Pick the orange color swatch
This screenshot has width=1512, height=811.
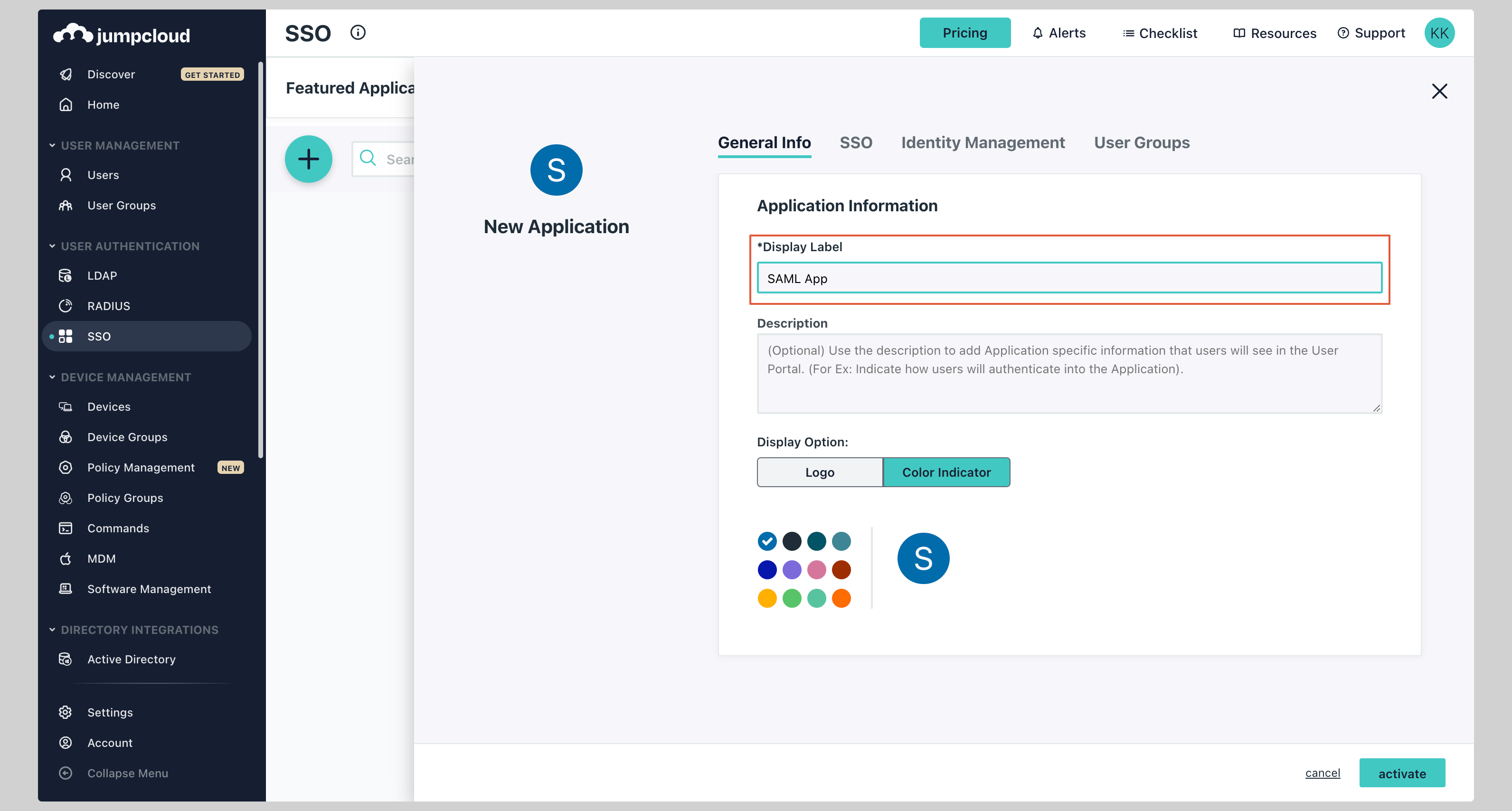[841, 598]
